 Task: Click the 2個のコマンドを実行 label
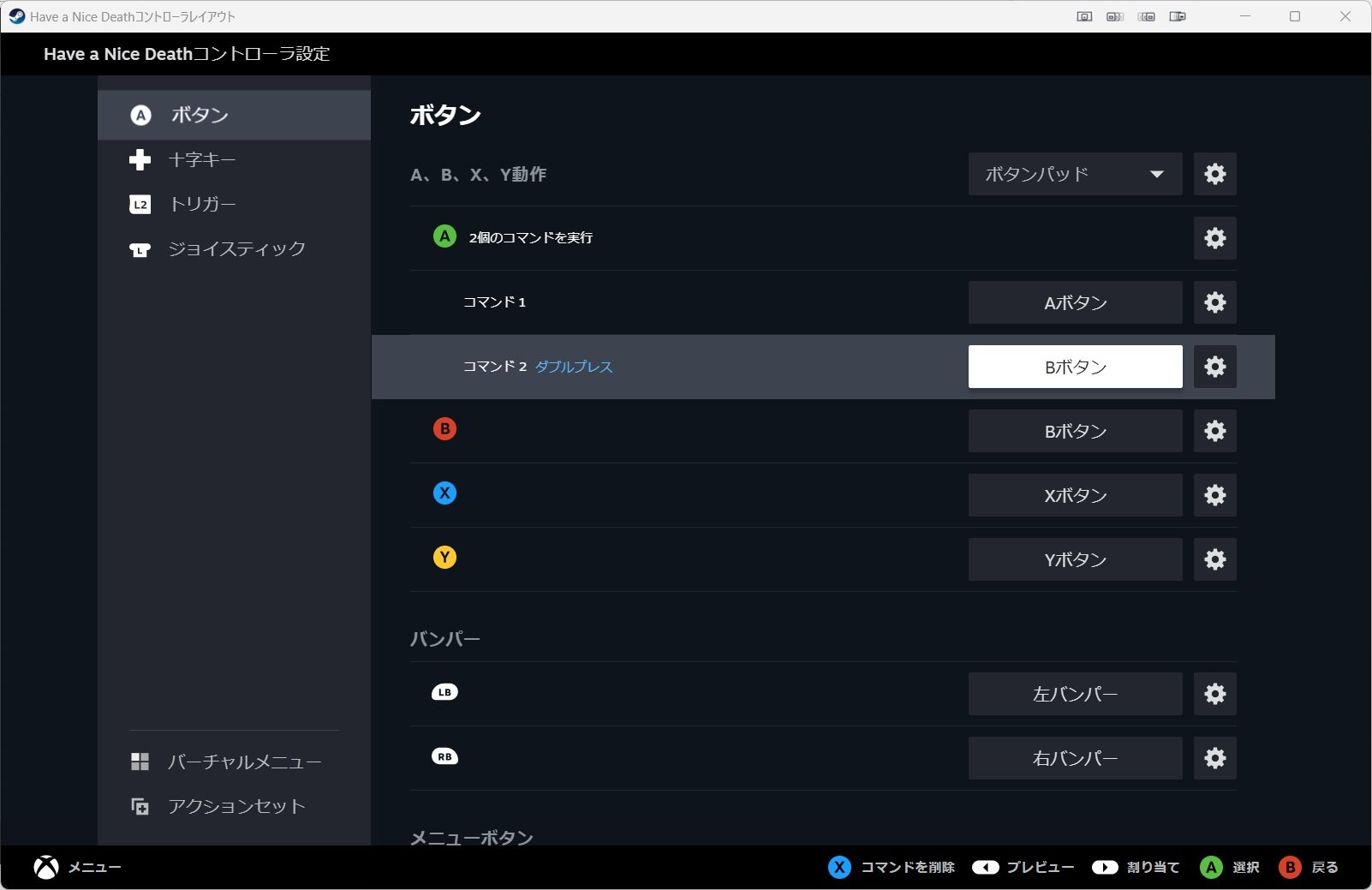(x=530, y=237)
